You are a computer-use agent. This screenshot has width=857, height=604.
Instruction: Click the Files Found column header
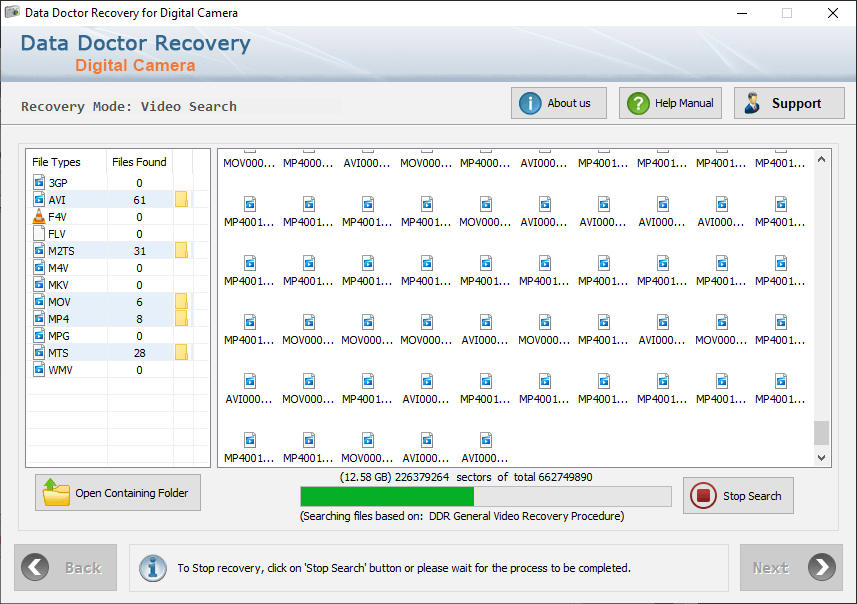(x=139, y=162)
